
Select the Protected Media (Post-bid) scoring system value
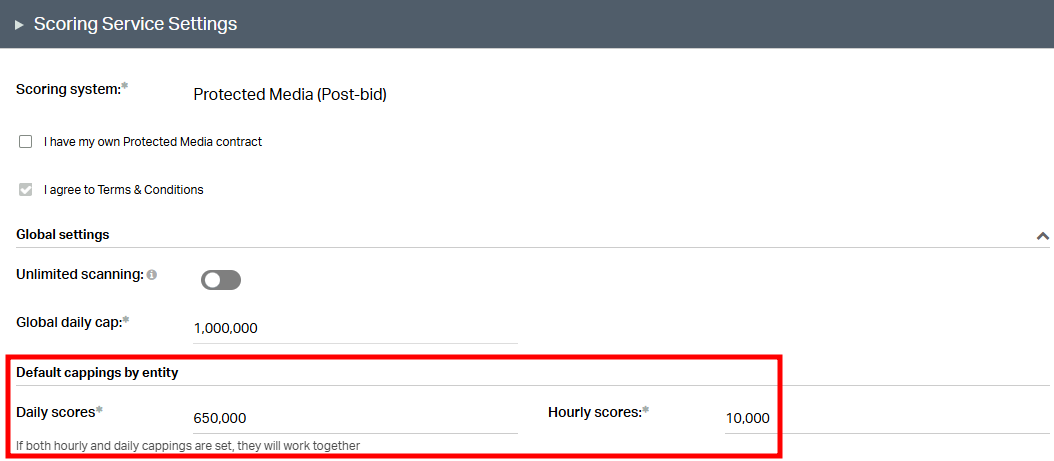[x=290, y=95]
